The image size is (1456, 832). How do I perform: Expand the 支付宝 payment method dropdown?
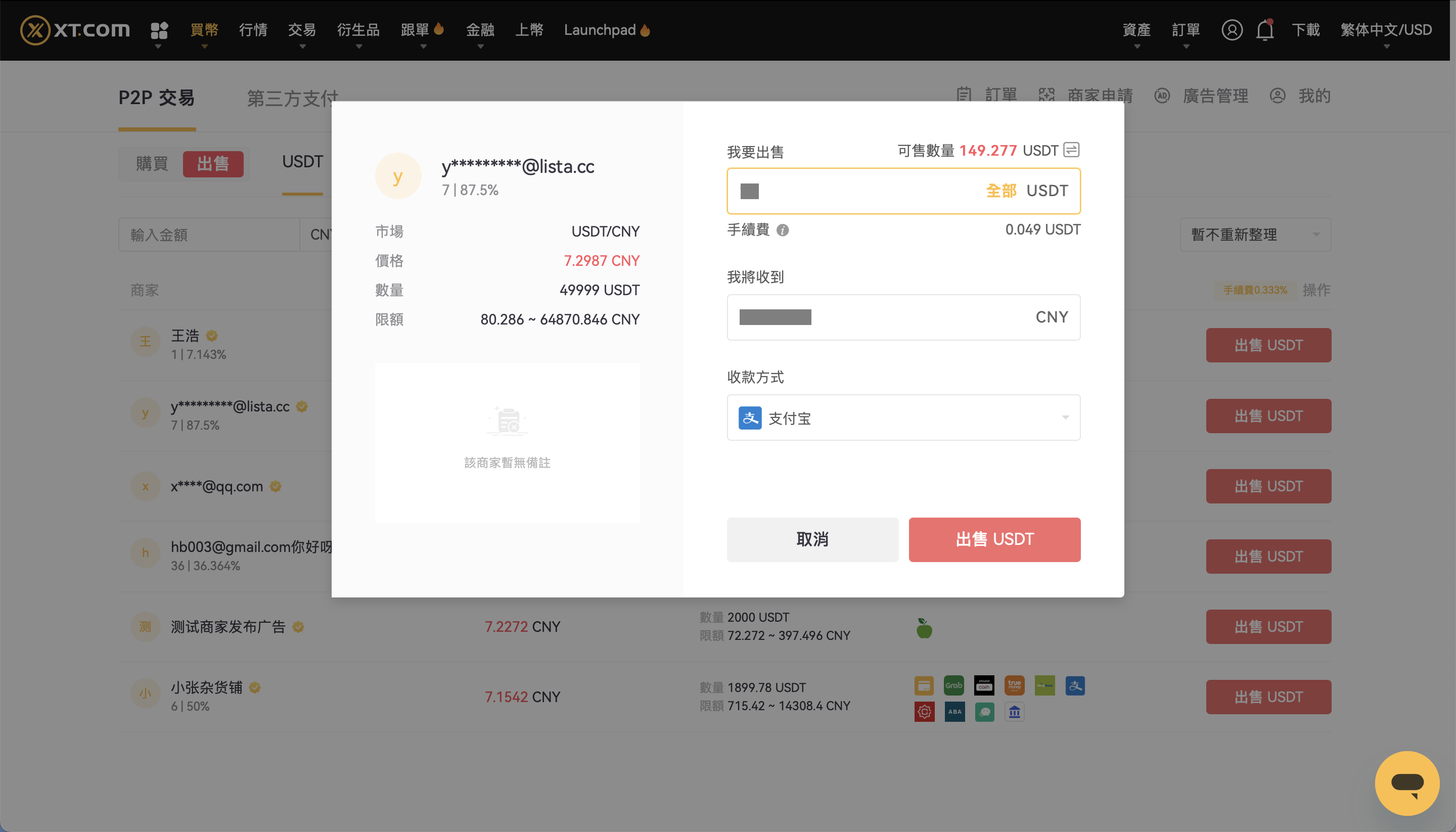point(903,418)
